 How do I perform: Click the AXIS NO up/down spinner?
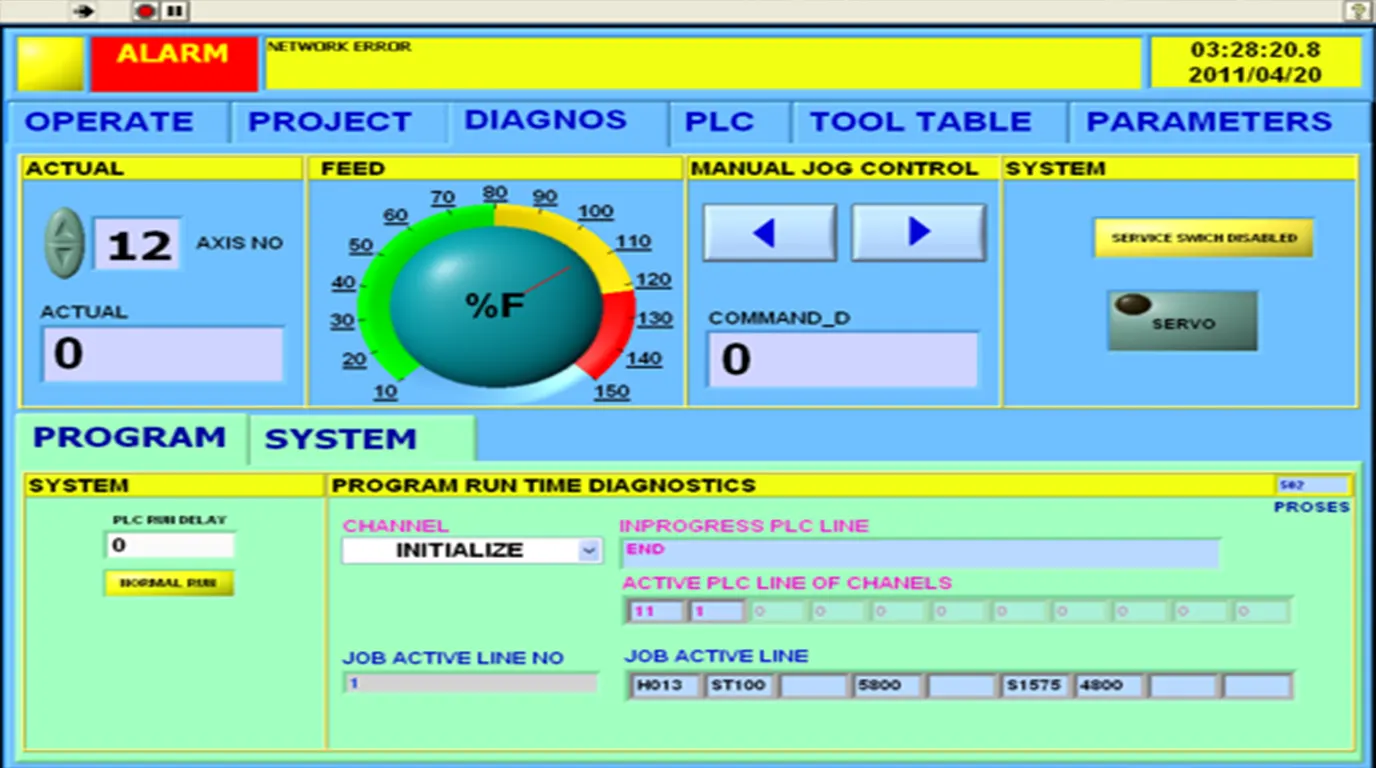click(x=66, y=243)
